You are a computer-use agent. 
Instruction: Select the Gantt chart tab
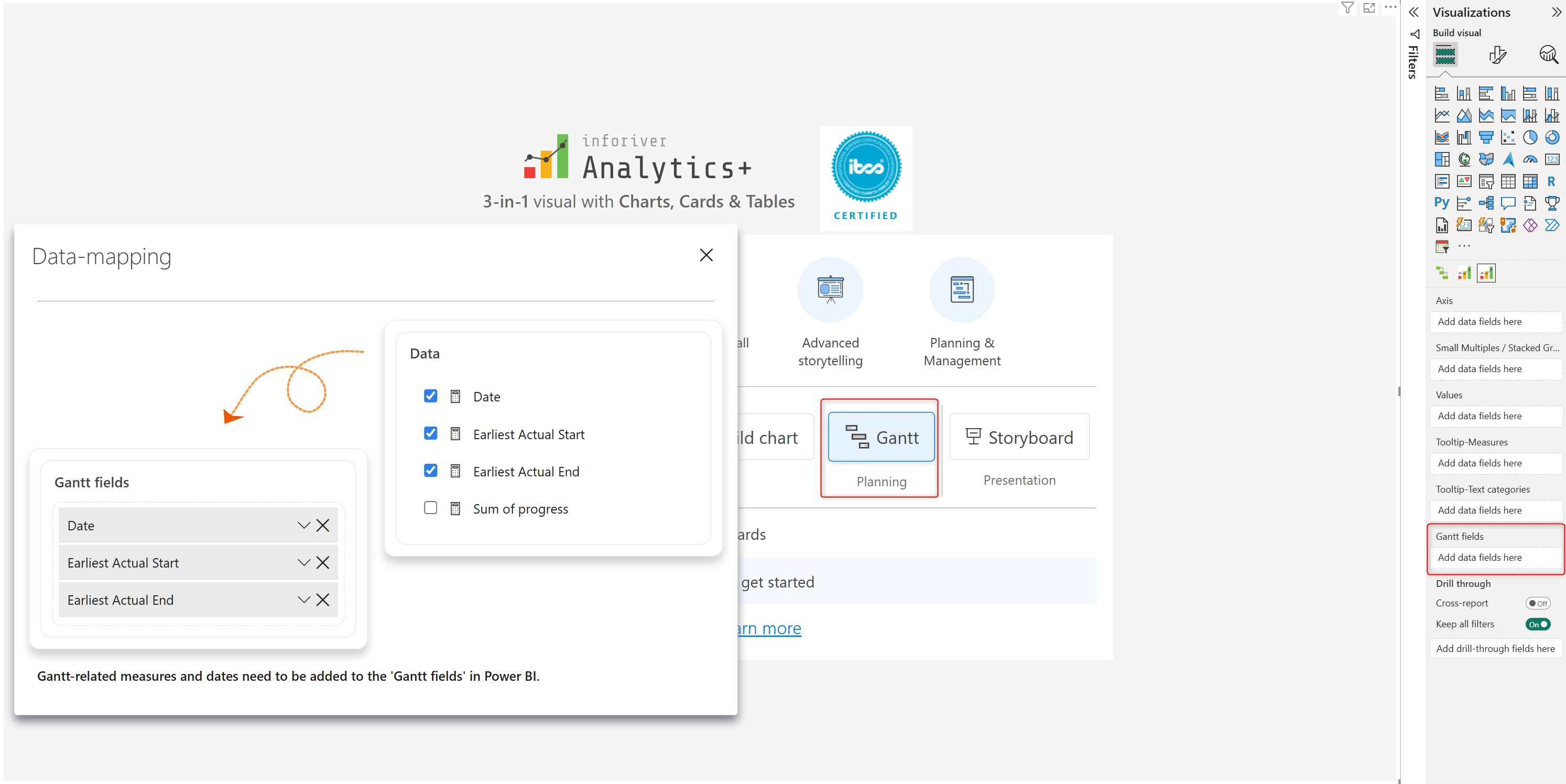[881, 438]
